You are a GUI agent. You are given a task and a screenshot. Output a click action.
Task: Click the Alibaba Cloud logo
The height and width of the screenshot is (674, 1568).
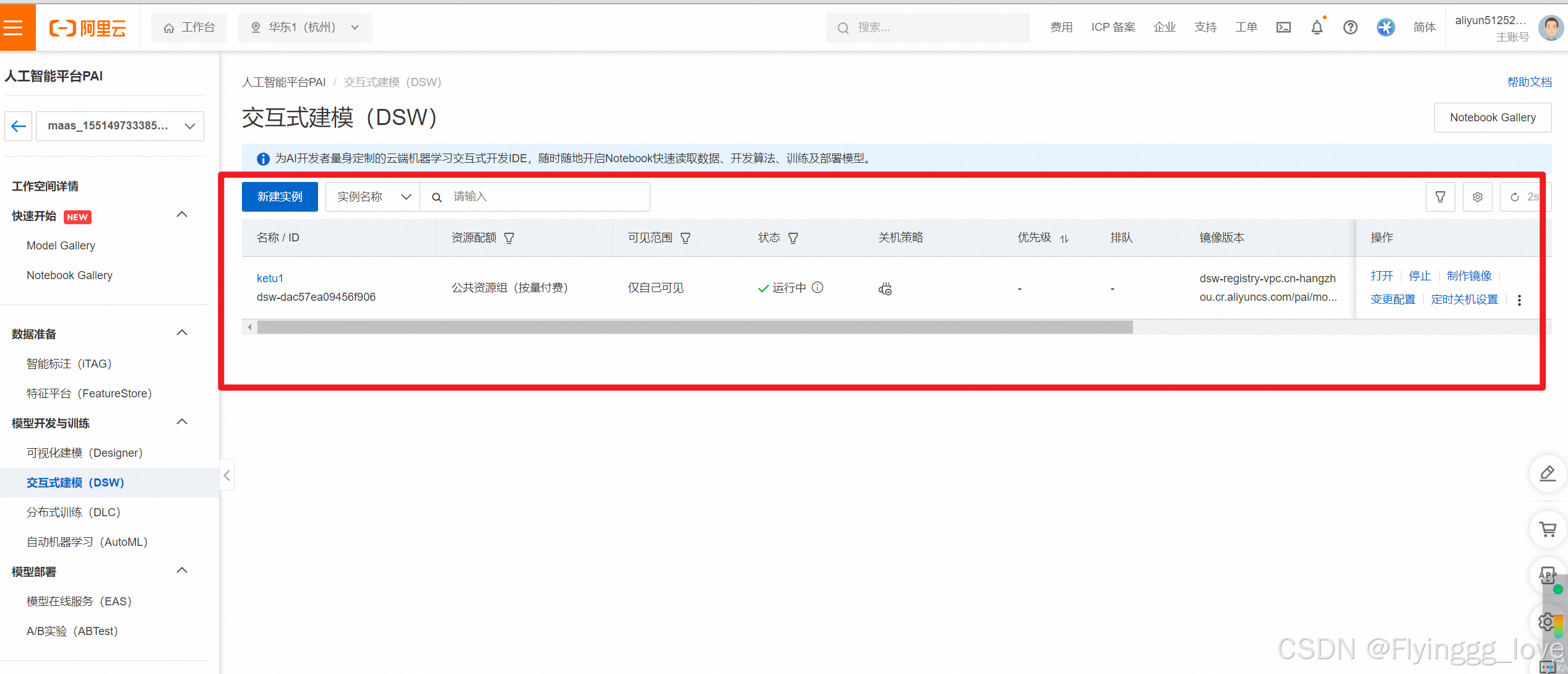click(87, 28)
